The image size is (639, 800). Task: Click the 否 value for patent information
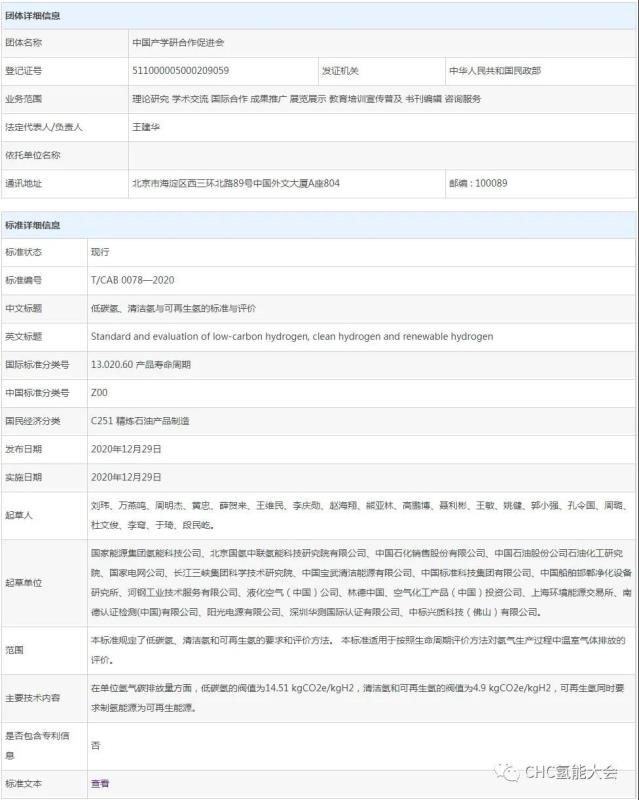(95, 745)
